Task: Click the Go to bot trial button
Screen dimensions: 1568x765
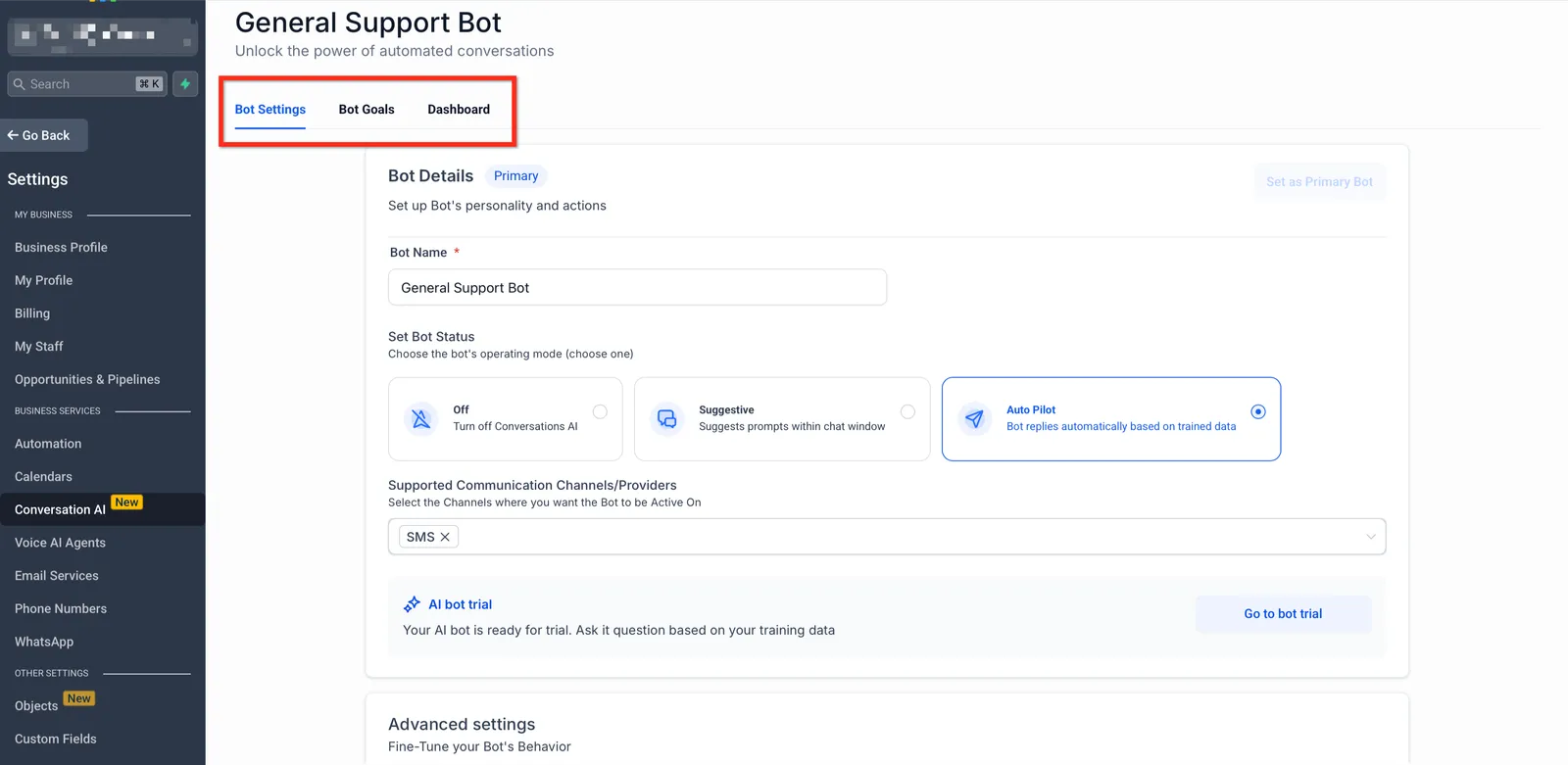Action: [x=1283, y=614]
